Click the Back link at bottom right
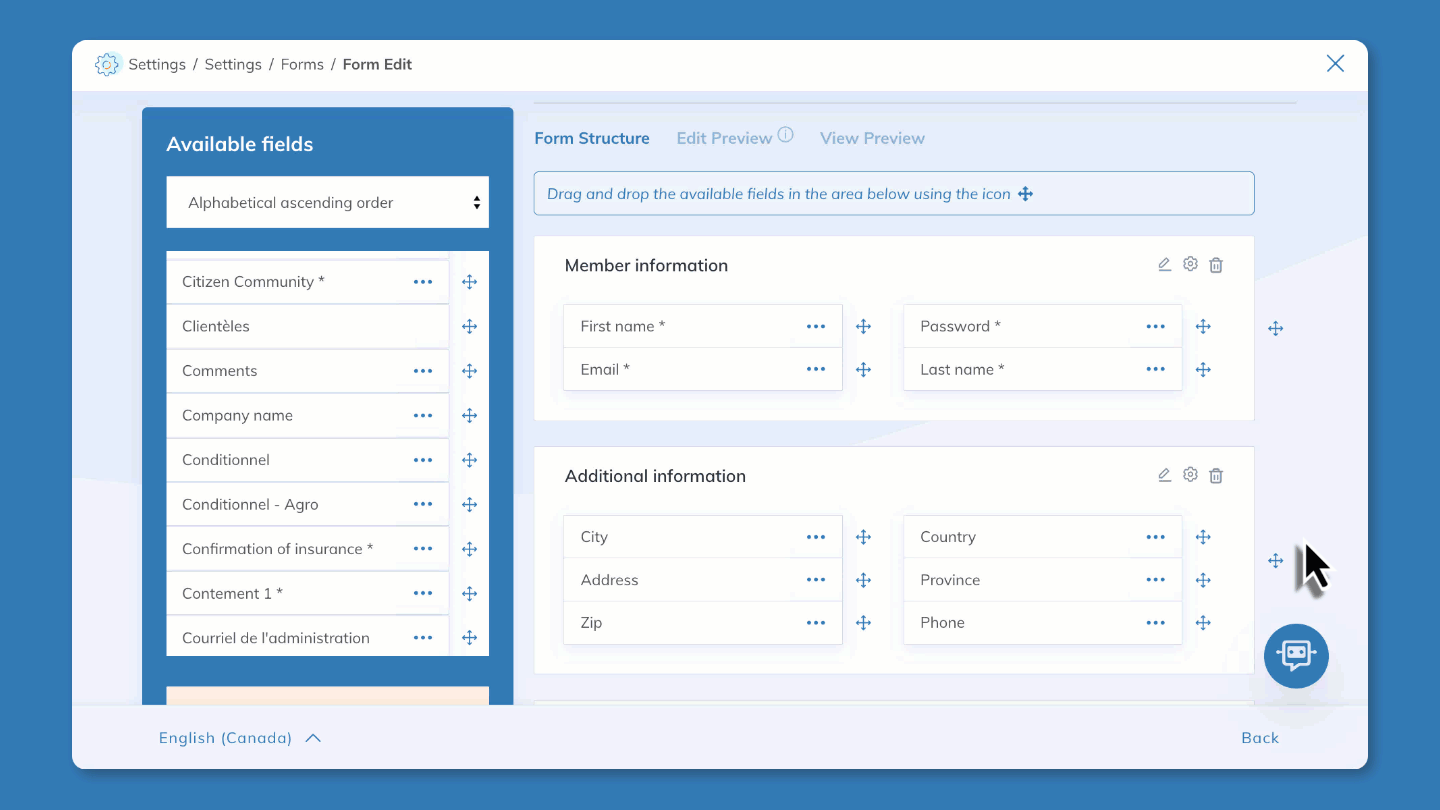The width and height of the screenshot is (1440, 810). point(1259,738)
